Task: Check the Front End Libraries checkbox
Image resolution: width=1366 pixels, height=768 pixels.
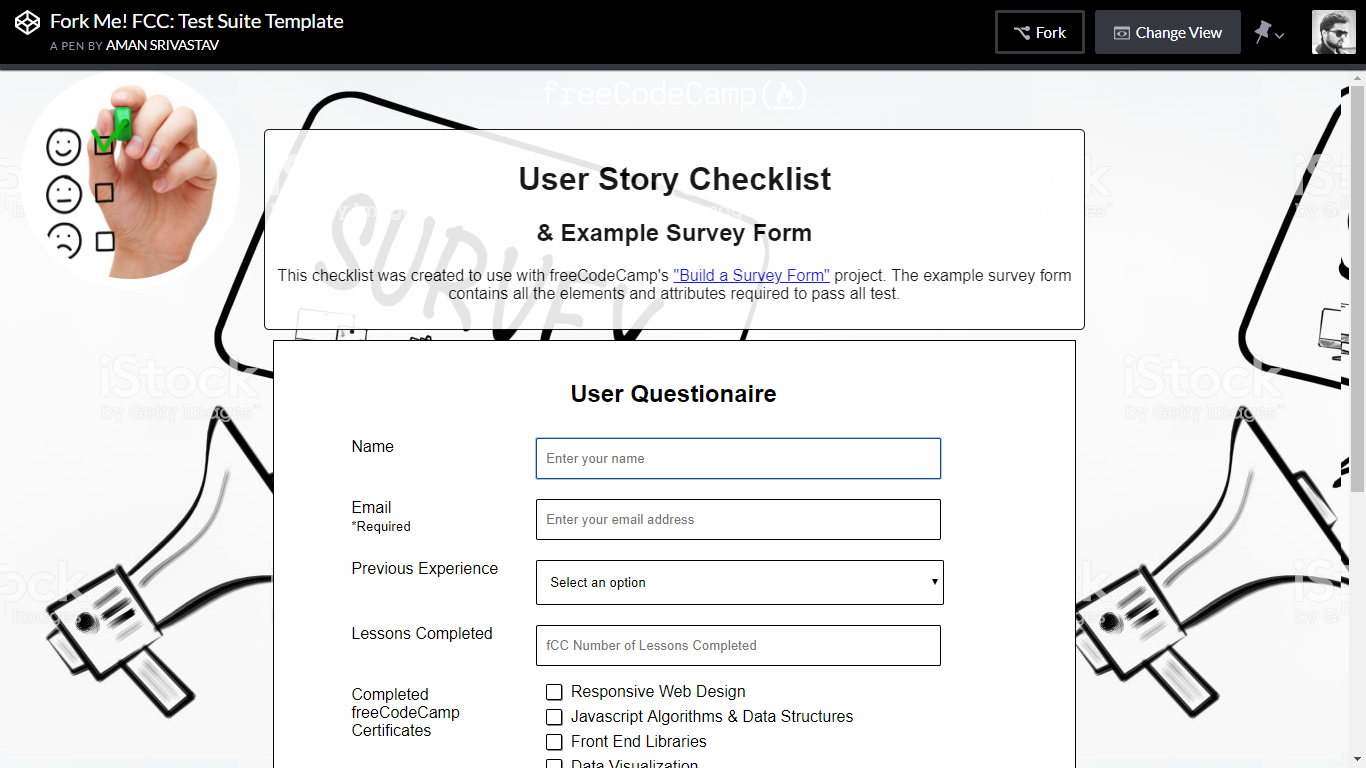Action: click(x=554, y=742)
